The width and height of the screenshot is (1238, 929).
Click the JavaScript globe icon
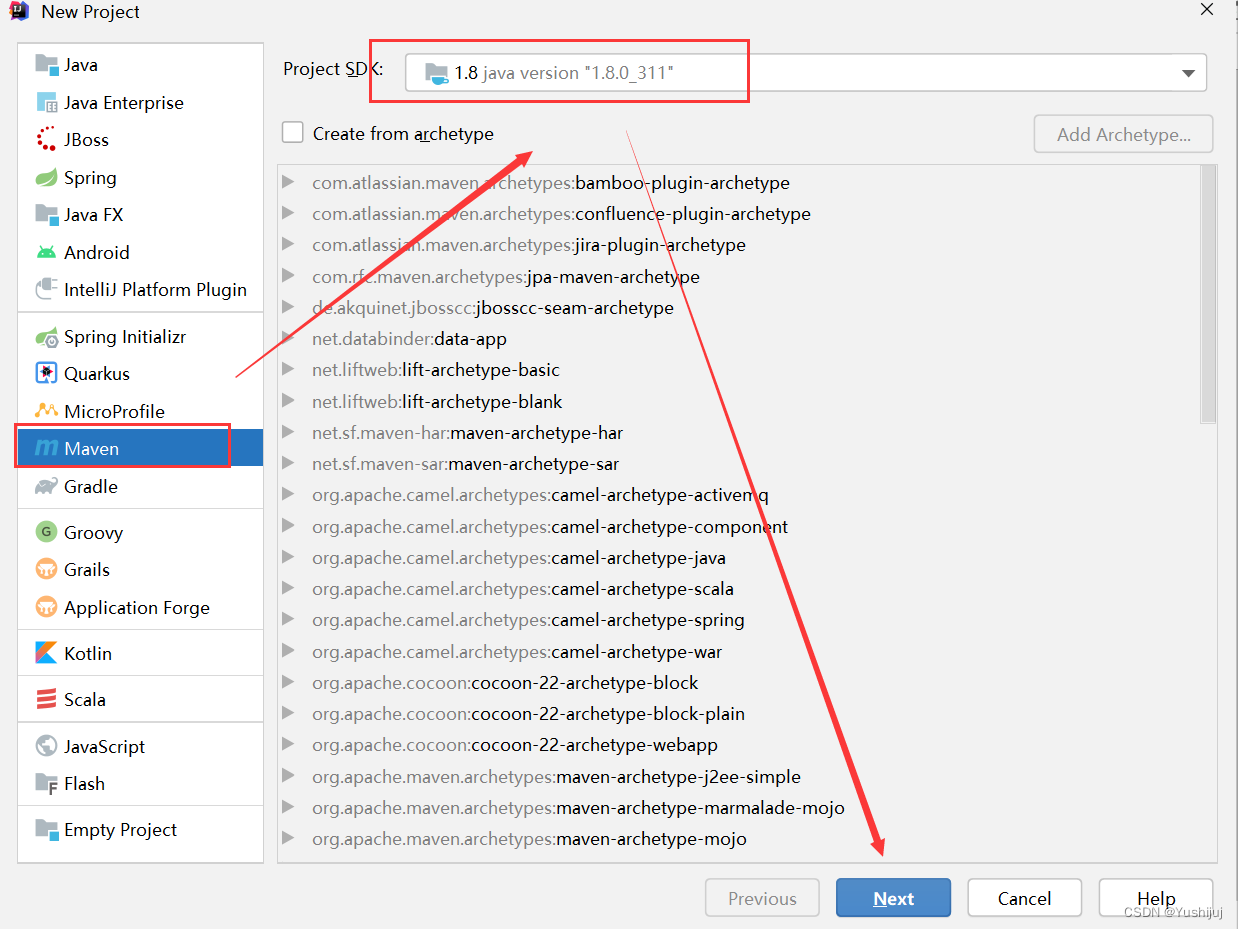[47, 746]
